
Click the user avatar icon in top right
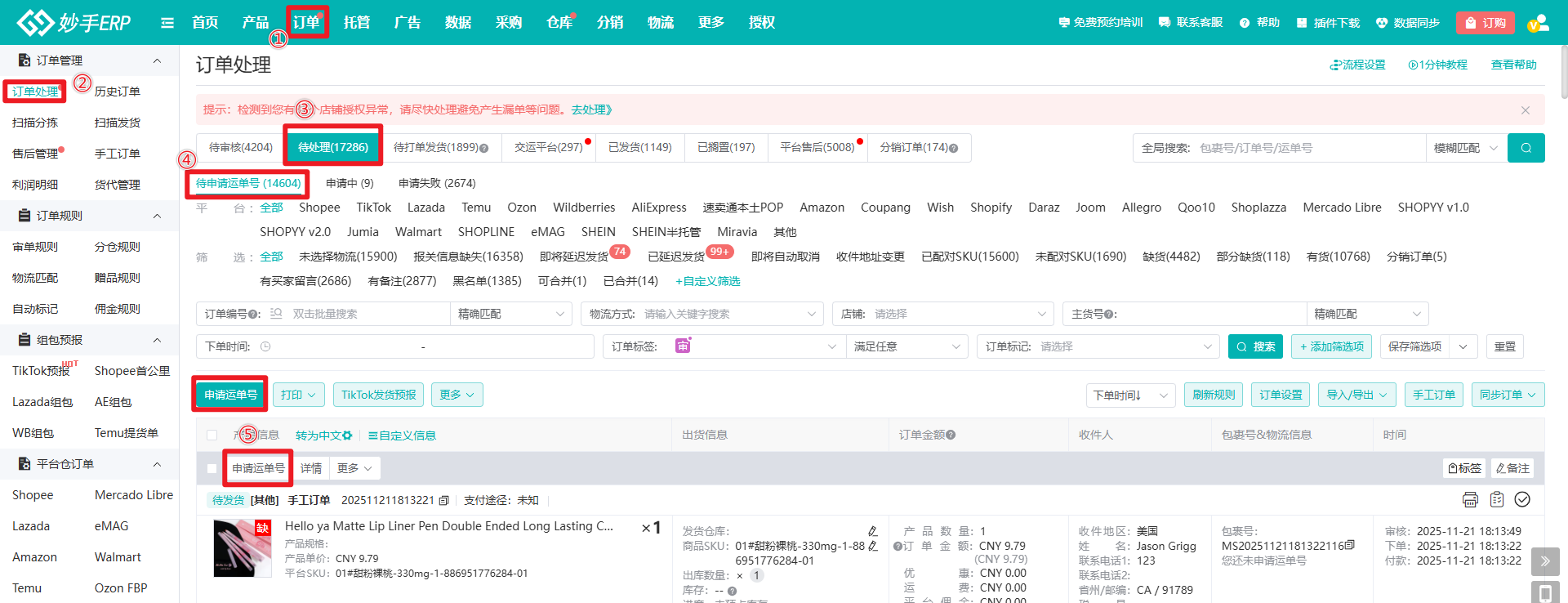[1538, 23]
